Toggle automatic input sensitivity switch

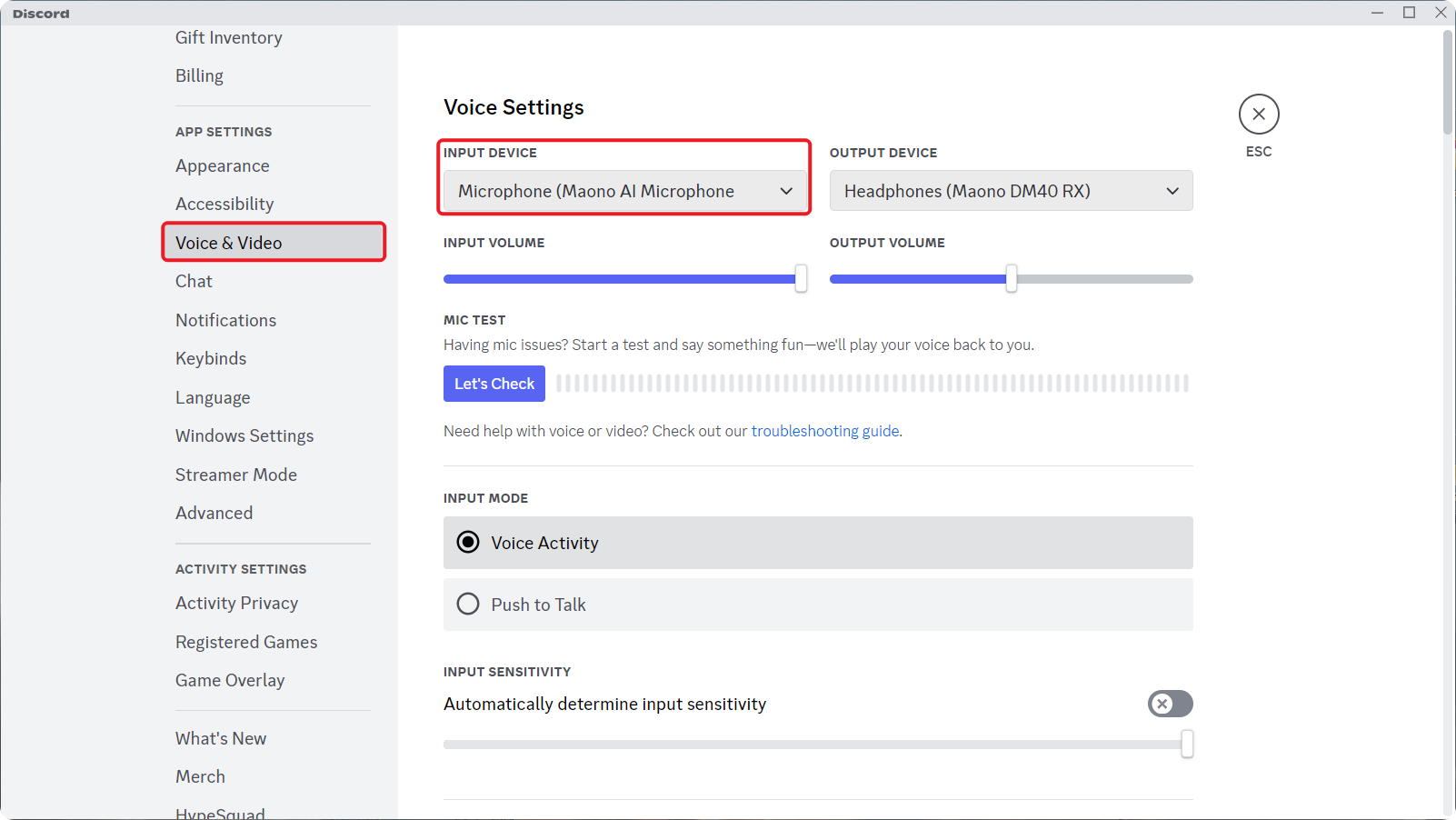pyautogui.click(x=1171, y=704)
